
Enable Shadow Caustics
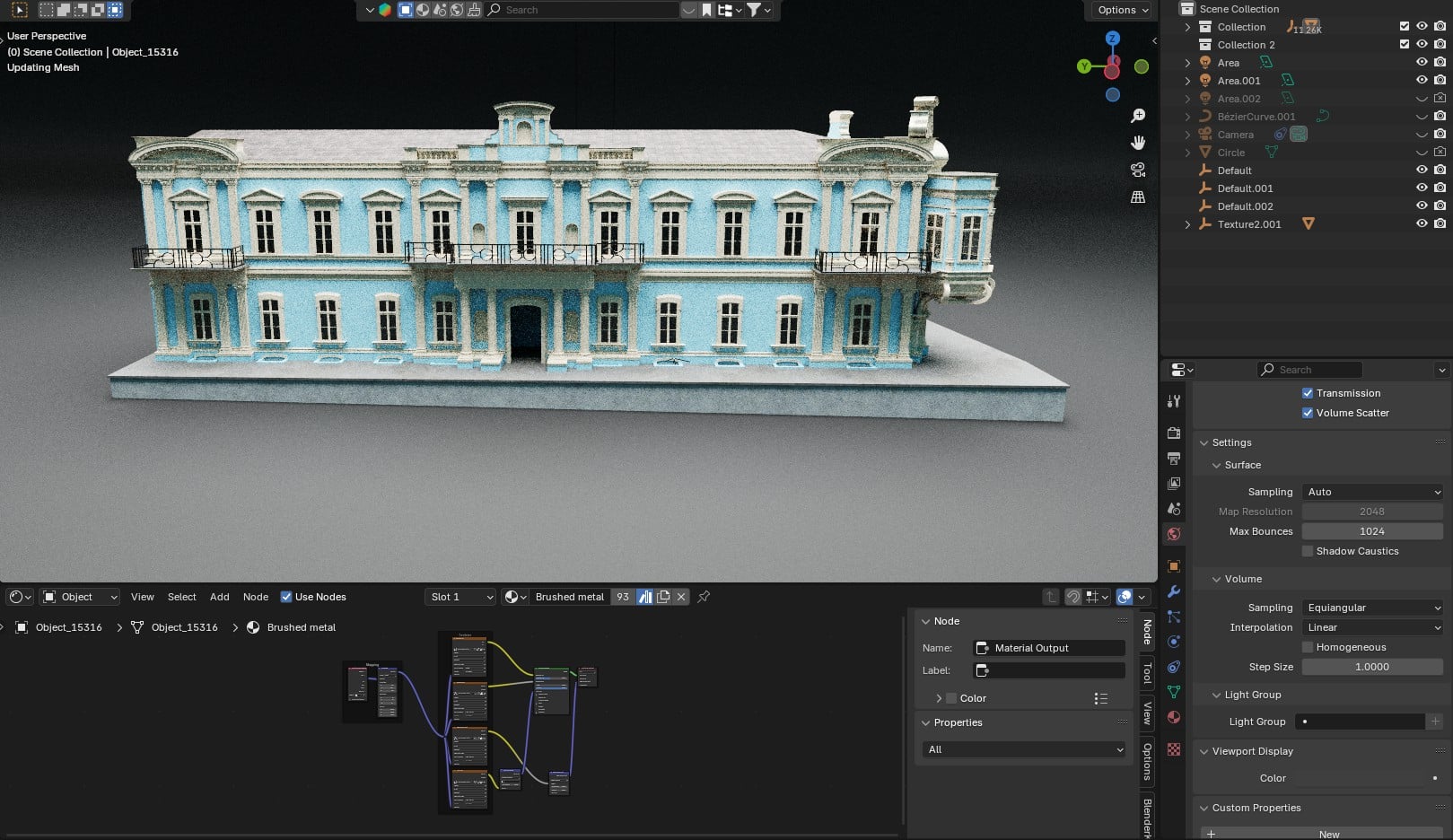point(1308,551)
